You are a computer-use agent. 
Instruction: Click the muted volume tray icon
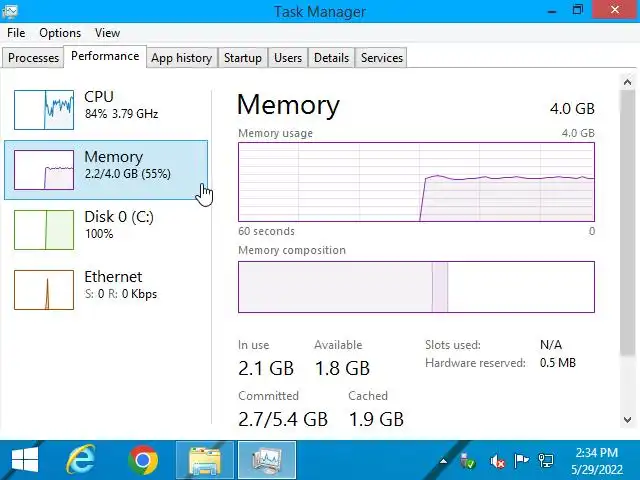click(x=497, y=461)
